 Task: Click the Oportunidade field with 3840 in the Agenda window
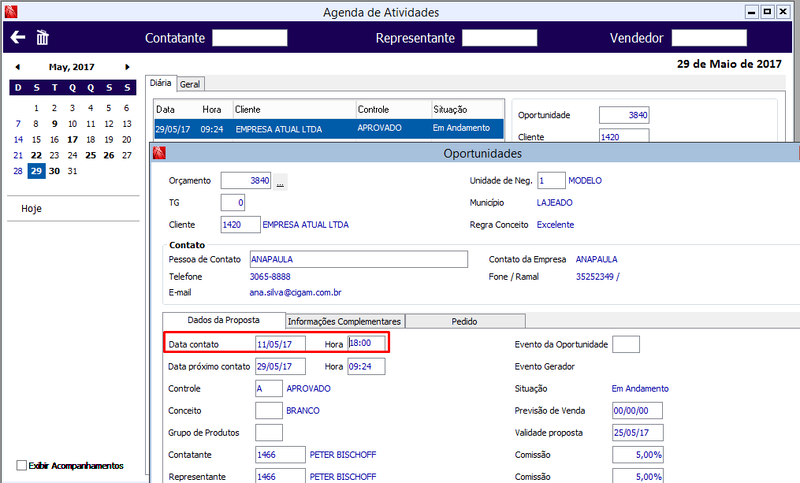point(624,115)
